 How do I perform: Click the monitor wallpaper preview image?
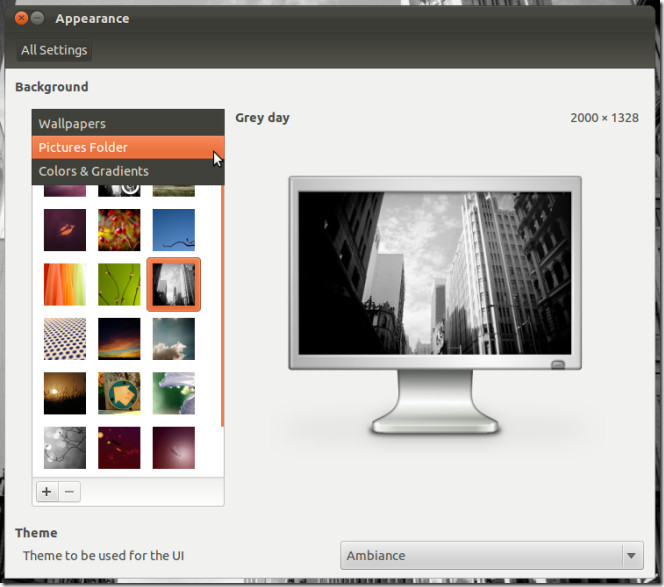[x=435, y=273]
